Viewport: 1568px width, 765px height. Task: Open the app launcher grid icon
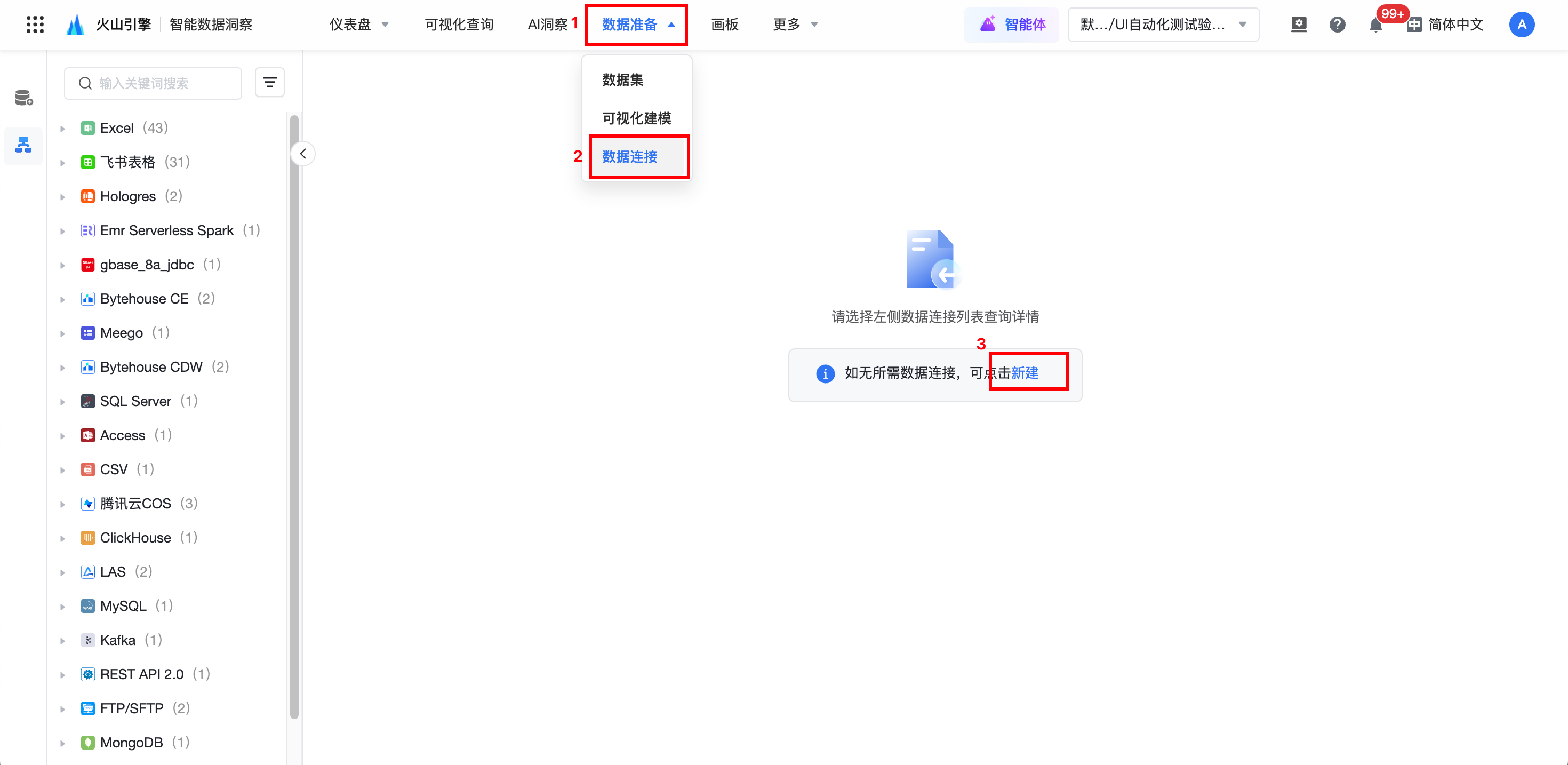tap(35, 25)
